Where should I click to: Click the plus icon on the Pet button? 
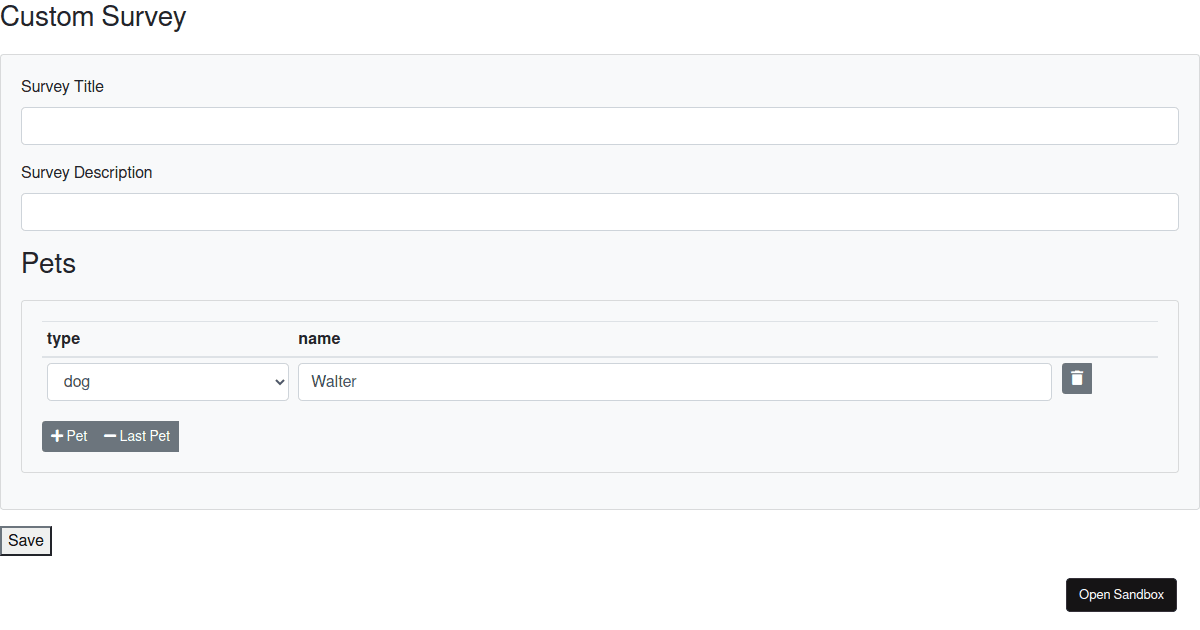pos(57,436)
